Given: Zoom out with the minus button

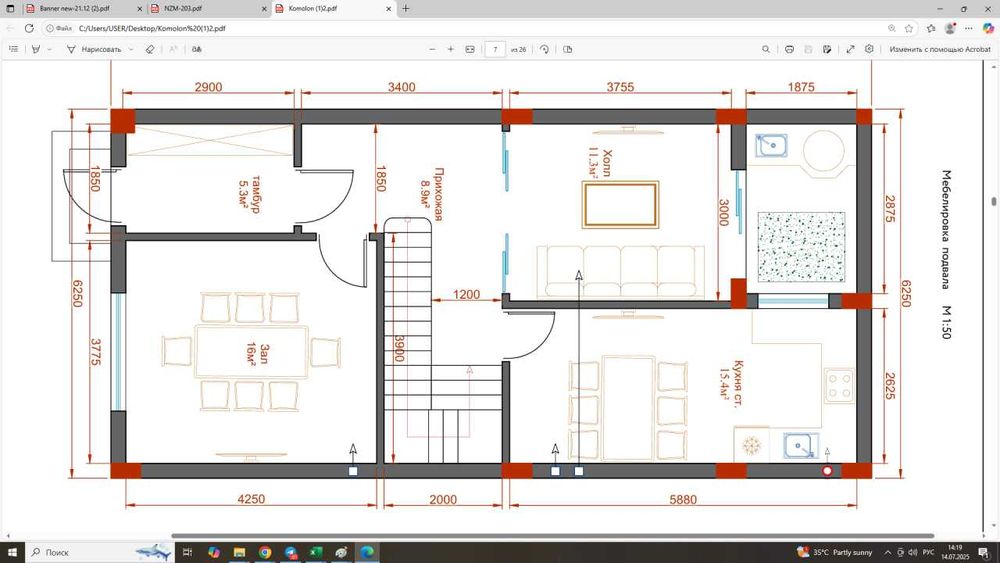Looking at the screenshot, I should click(x=432, y=49).
